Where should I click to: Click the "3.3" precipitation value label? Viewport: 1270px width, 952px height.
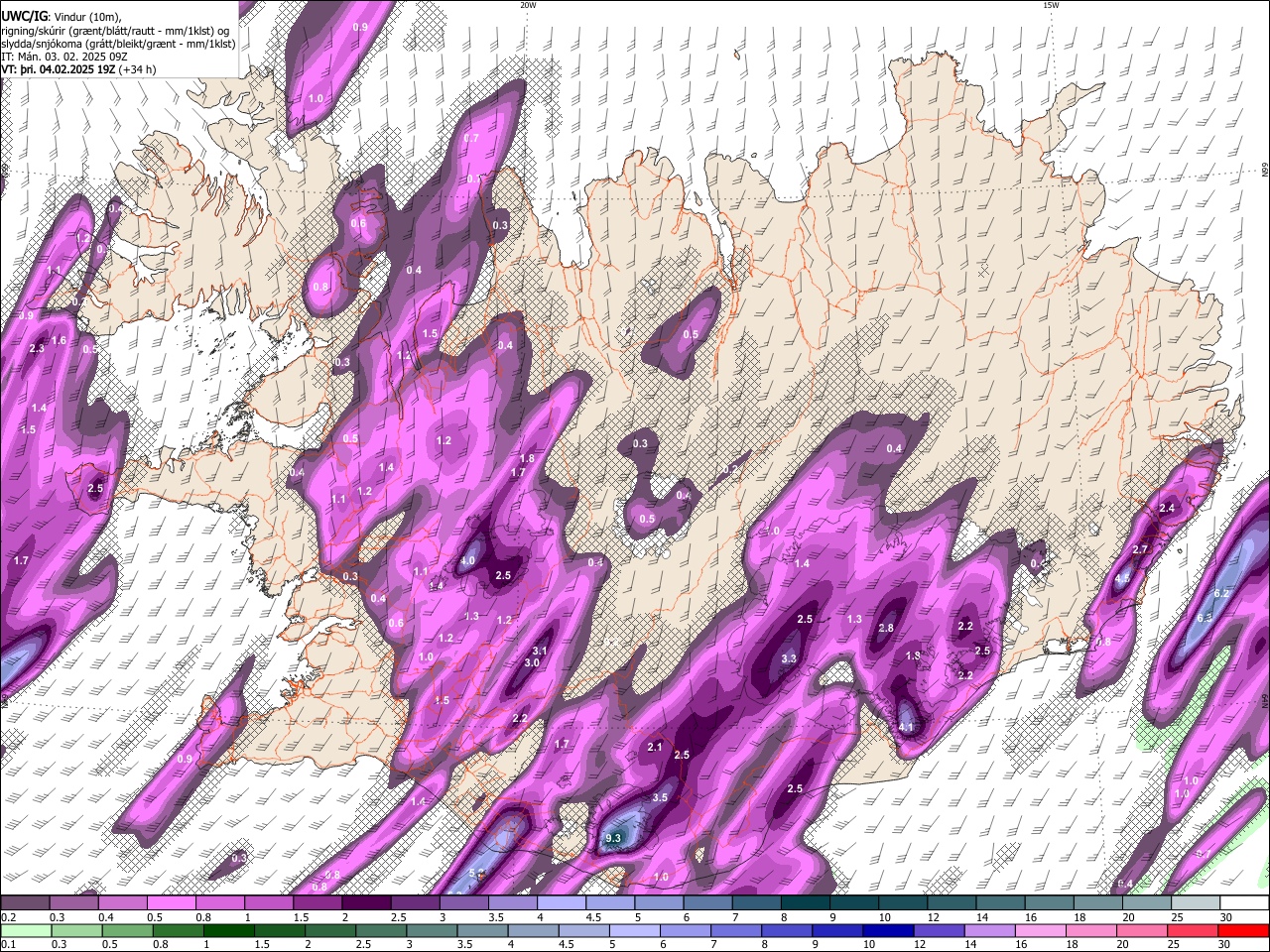point(790,658)
